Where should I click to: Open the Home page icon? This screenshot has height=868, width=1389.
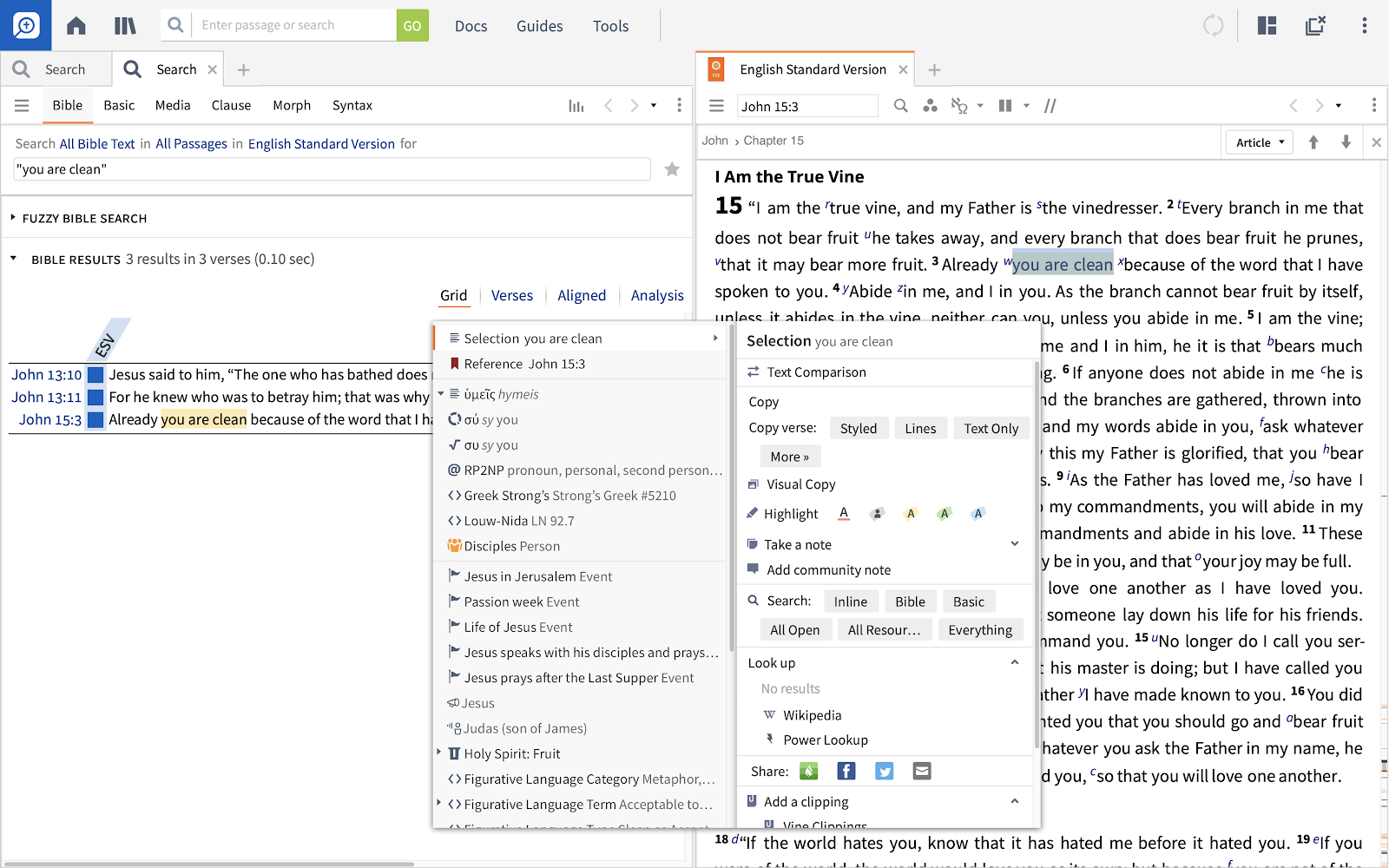76,26
